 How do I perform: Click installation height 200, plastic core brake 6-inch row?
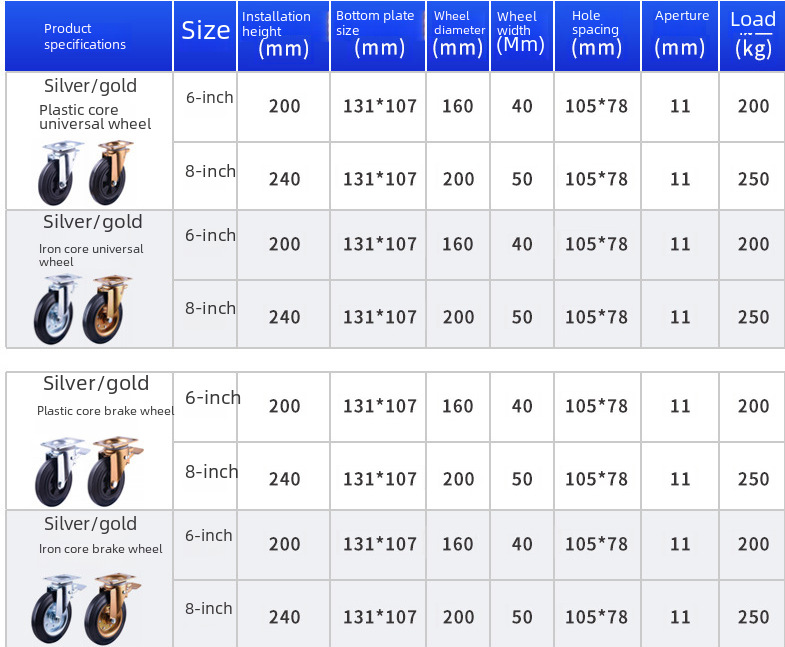(284, 406)
